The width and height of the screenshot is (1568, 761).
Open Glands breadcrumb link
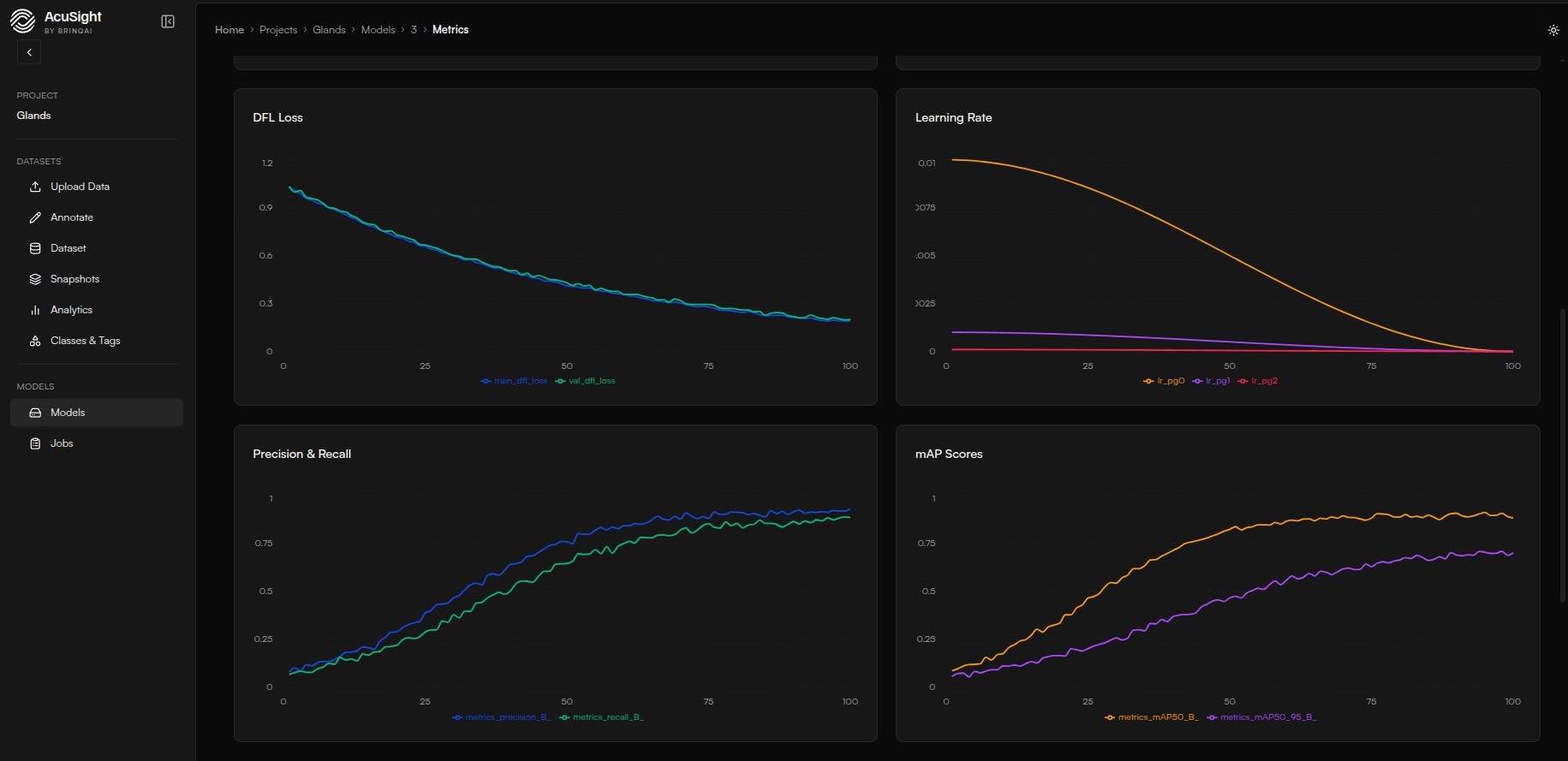[x=329, y=30]
